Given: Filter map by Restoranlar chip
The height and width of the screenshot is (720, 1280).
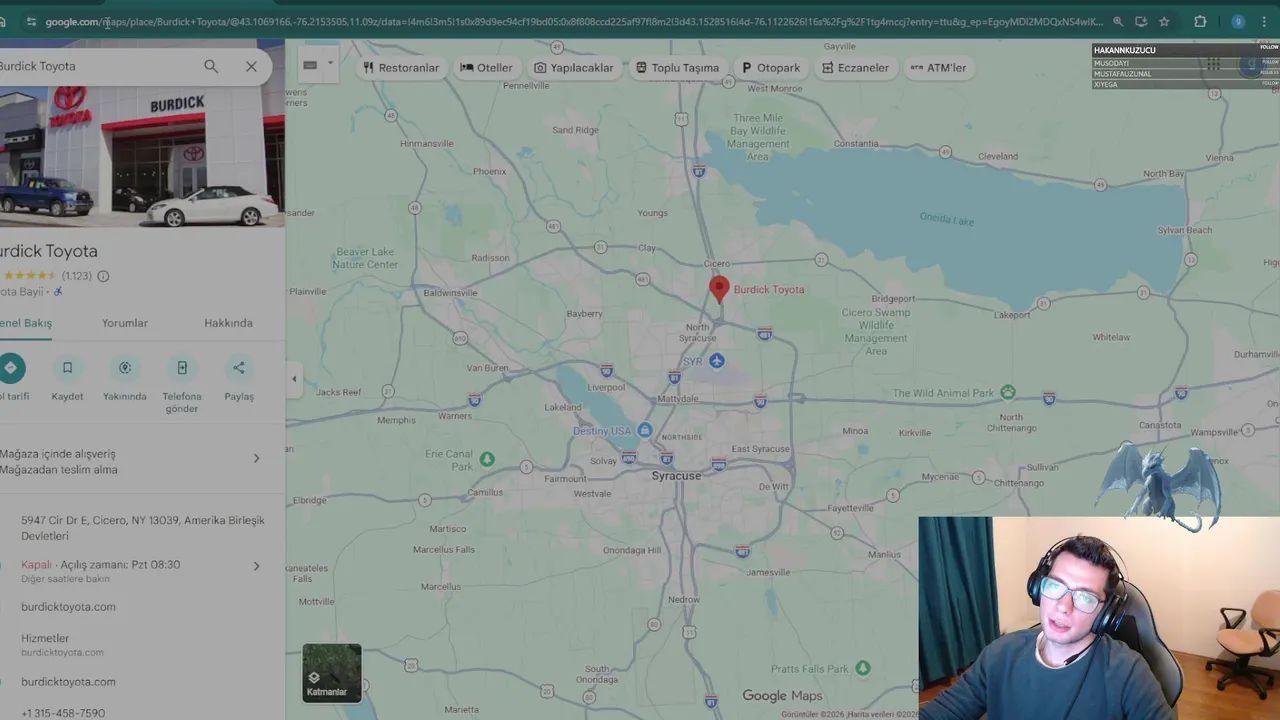Looking at the screenshot, I should click(401, 67).
